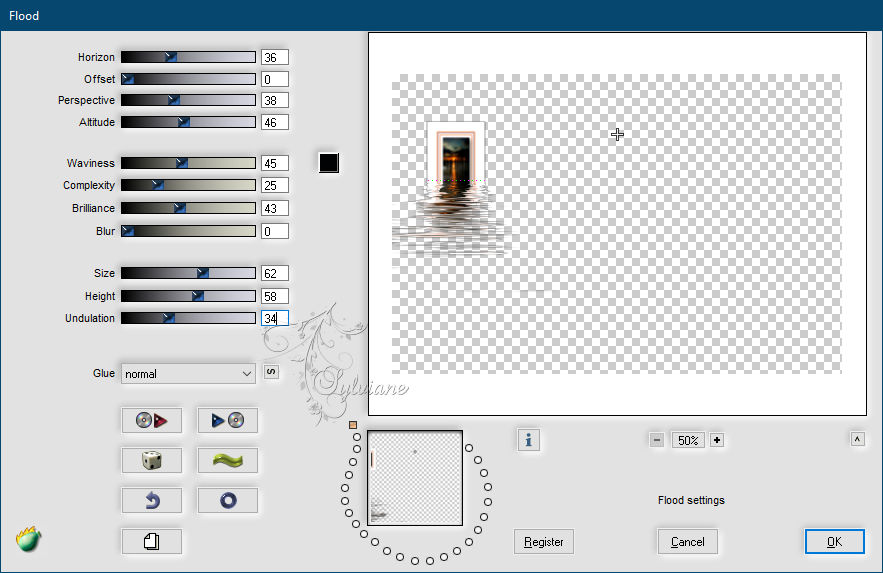Click the green wave icon button
Screen dimensions: 883x573
(228, 460)
